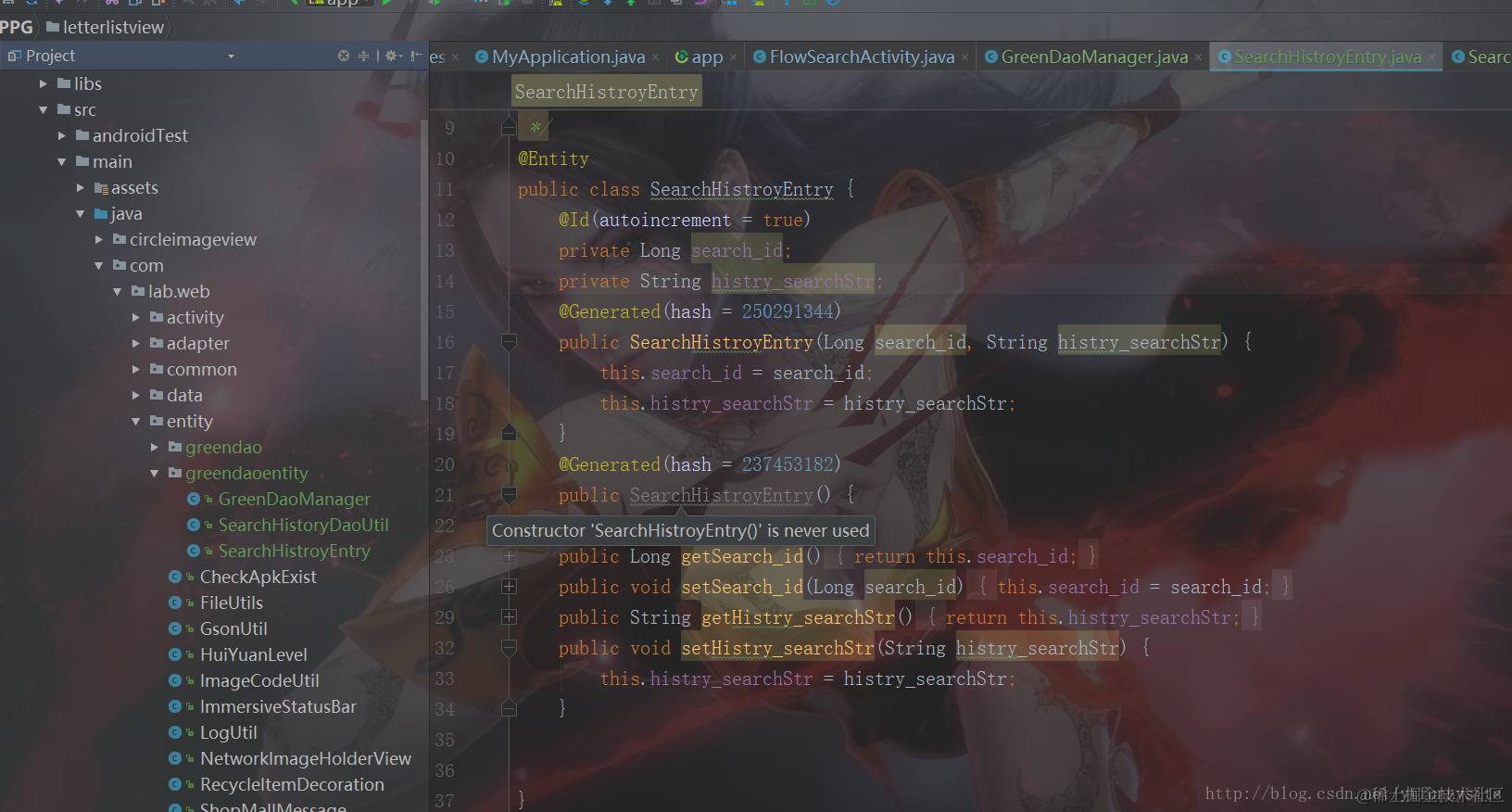Viewport: 1512px width, 812px height.
Task: Collapse all nodes via Project panel header icon
Action: pos(363,56)
